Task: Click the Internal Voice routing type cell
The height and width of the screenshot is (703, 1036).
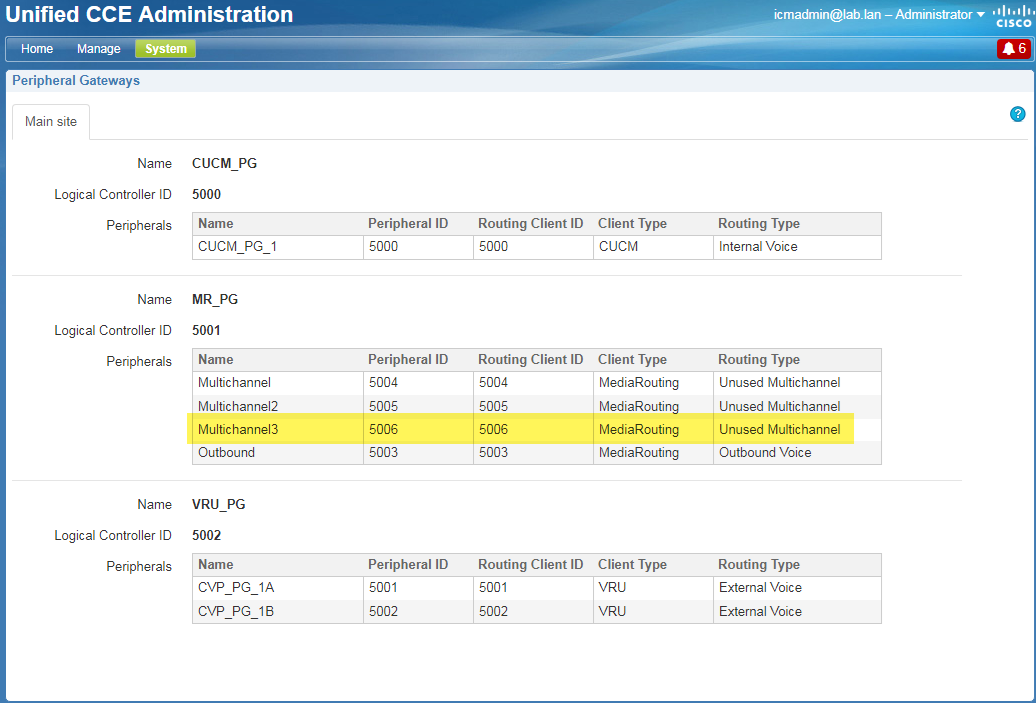Action: point(797,247)
